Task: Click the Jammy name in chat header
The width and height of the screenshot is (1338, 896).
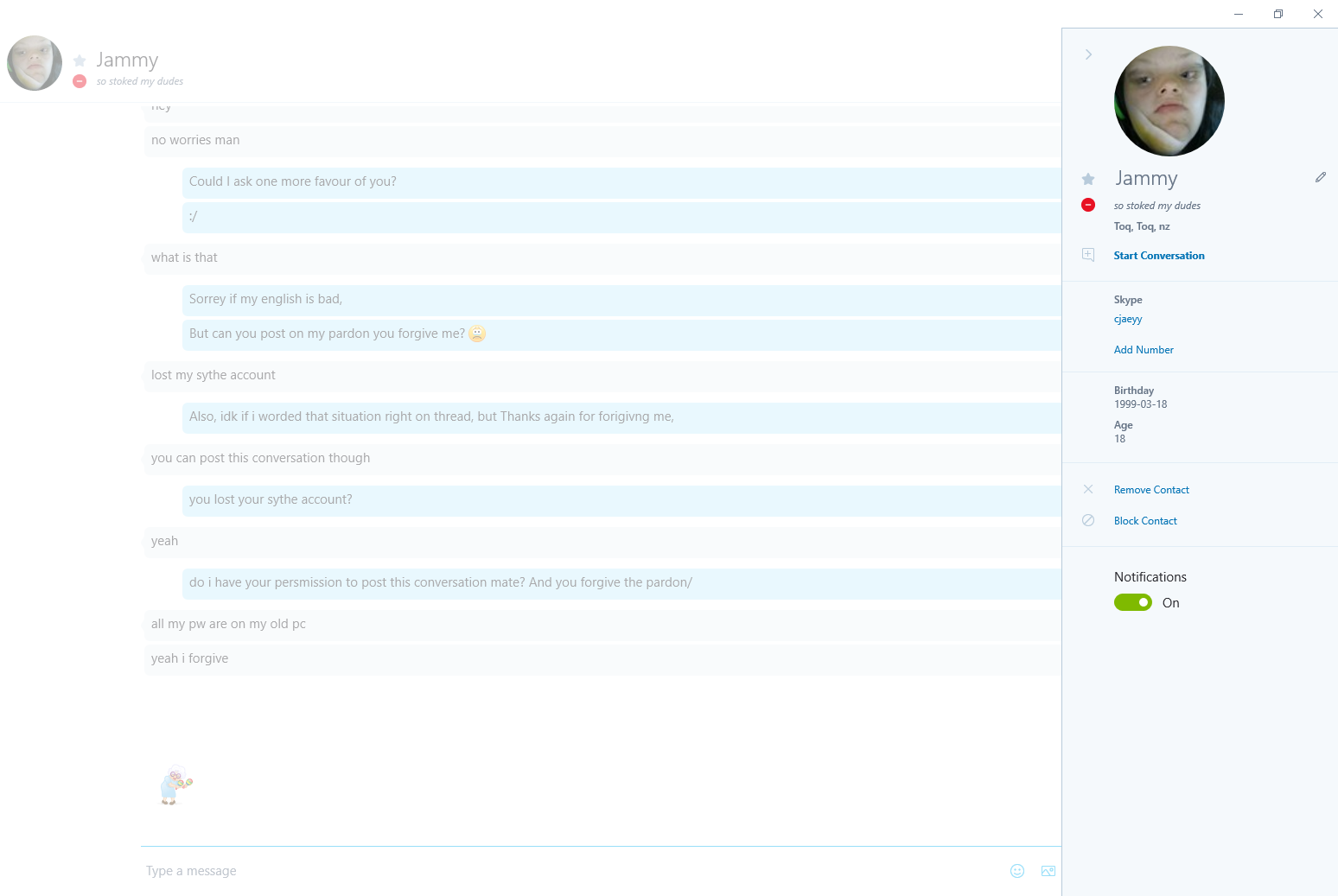Action: pyautogui.click(x=127, y=60)
